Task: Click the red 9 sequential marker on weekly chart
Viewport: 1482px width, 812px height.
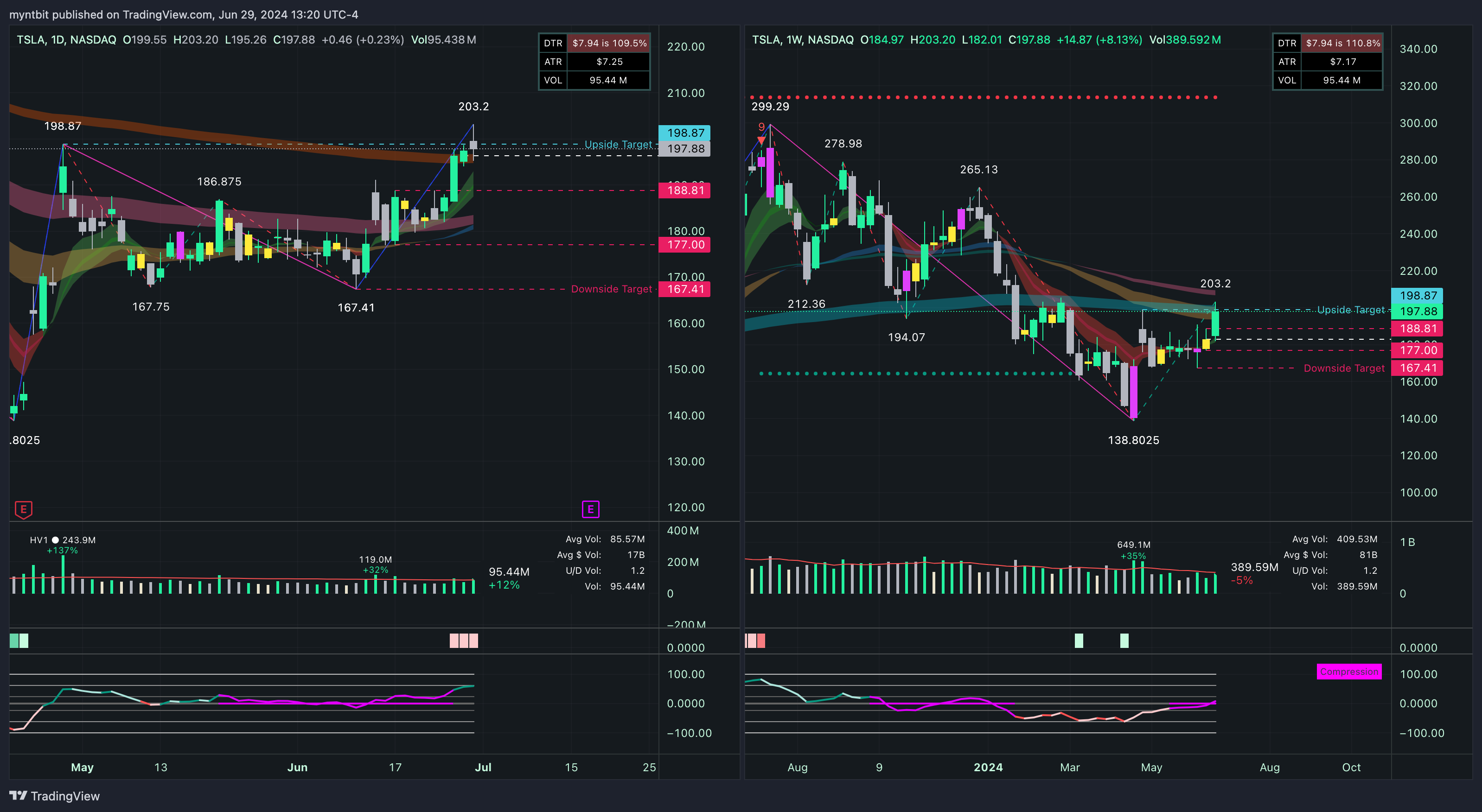Action: [762, 127]
